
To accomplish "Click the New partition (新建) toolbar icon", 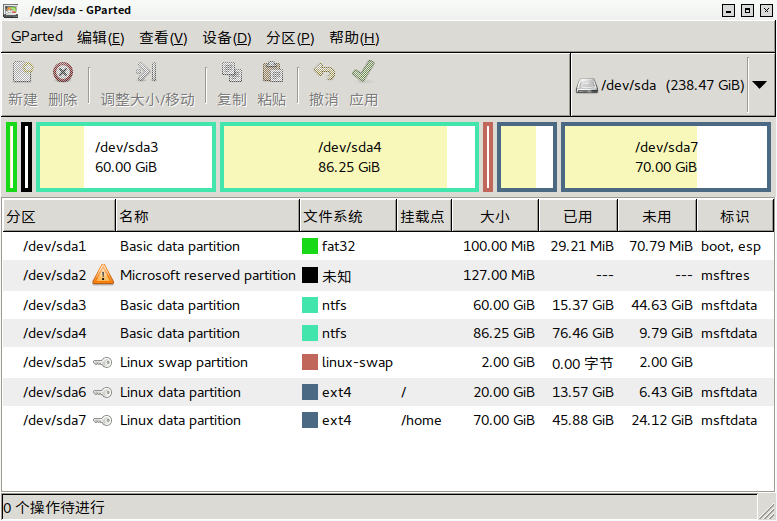I will point(23,72).
